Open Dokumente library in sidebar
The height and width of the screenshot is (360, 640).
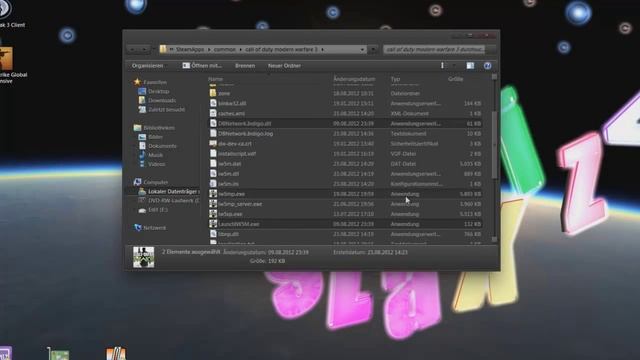[162, 146]
